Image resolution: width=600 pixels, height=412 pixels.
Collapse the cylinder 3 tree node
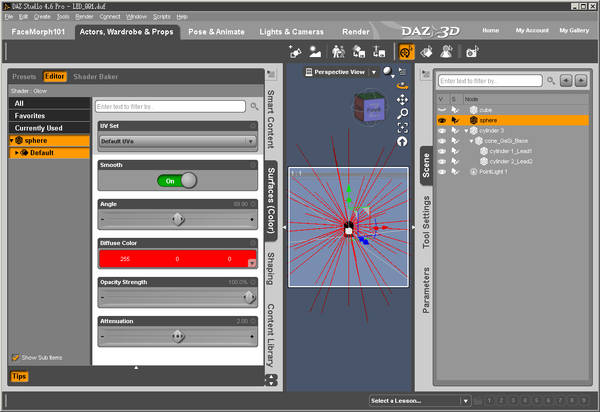tap(466, 131)
